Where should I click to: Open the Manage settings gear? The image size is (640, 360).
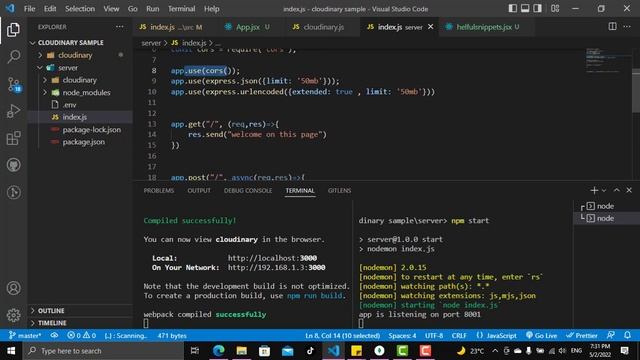click(x=13, y=315)
